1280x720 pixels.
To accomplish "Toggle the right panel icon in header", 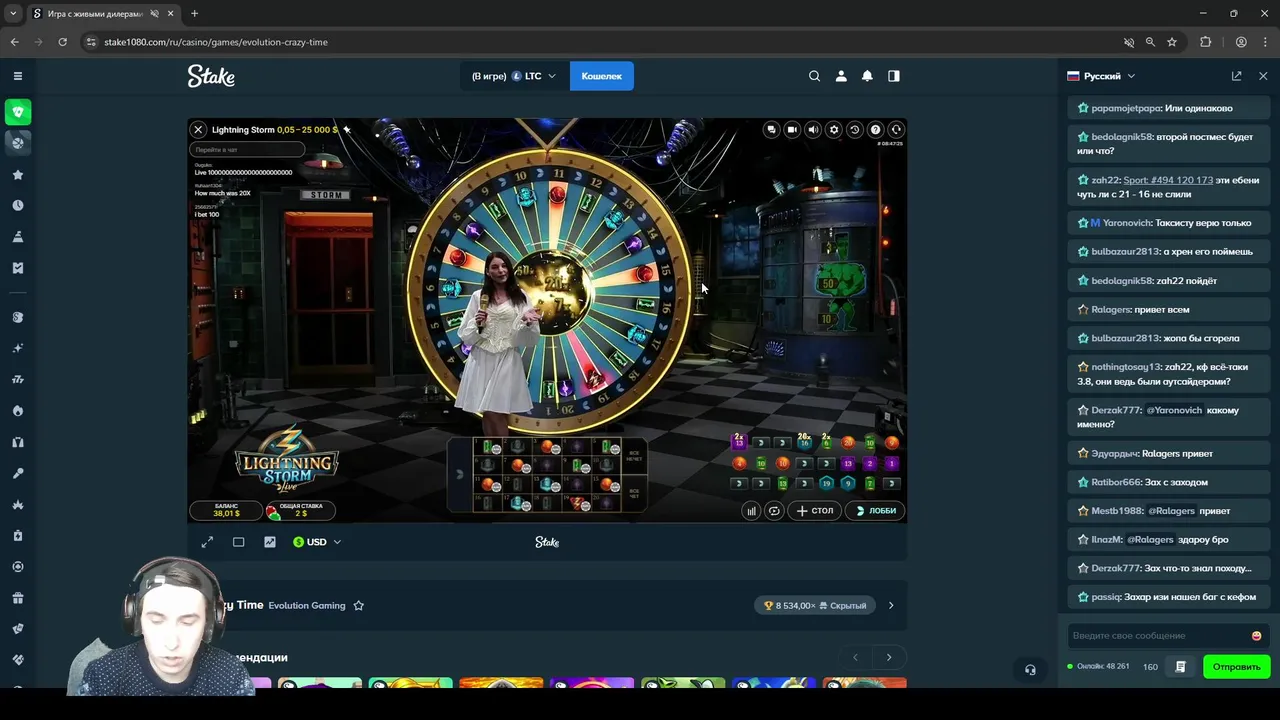I will click(894, 76).
